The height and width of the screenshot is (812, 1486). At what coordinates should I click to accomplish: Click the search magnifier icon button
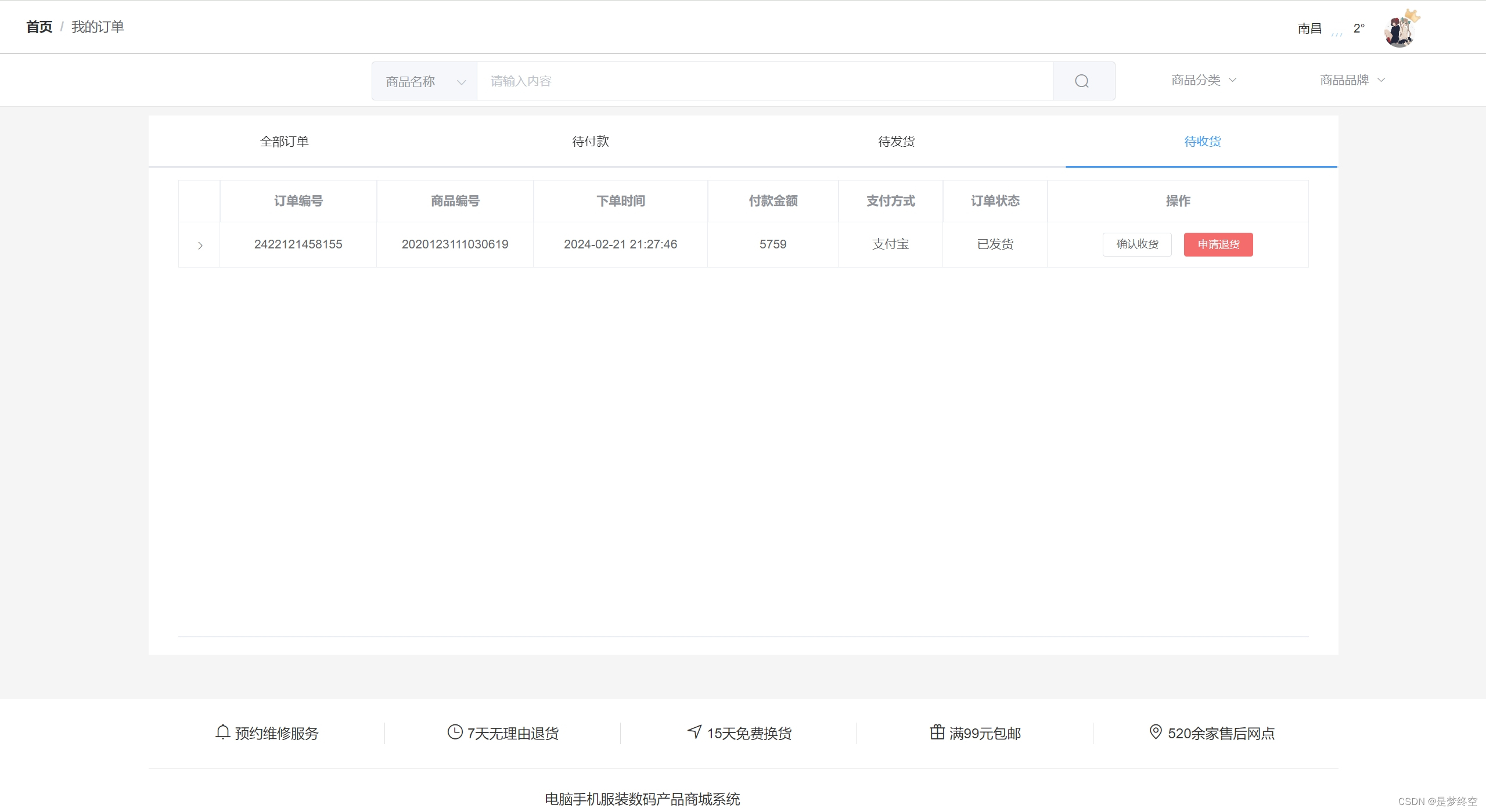pyautogui.click(x=1083, y=81)
